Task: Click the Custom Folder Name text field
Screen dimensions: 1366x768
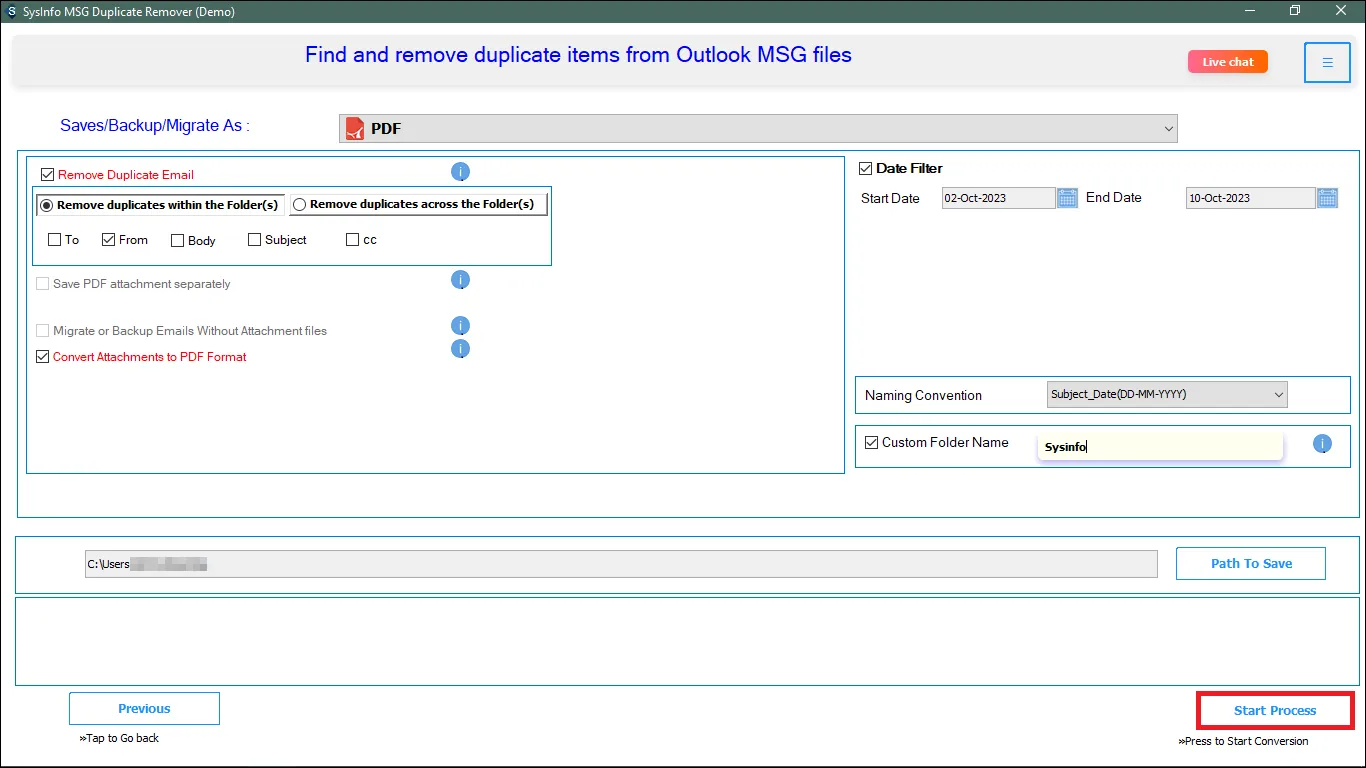Action: pos(1160,447)
